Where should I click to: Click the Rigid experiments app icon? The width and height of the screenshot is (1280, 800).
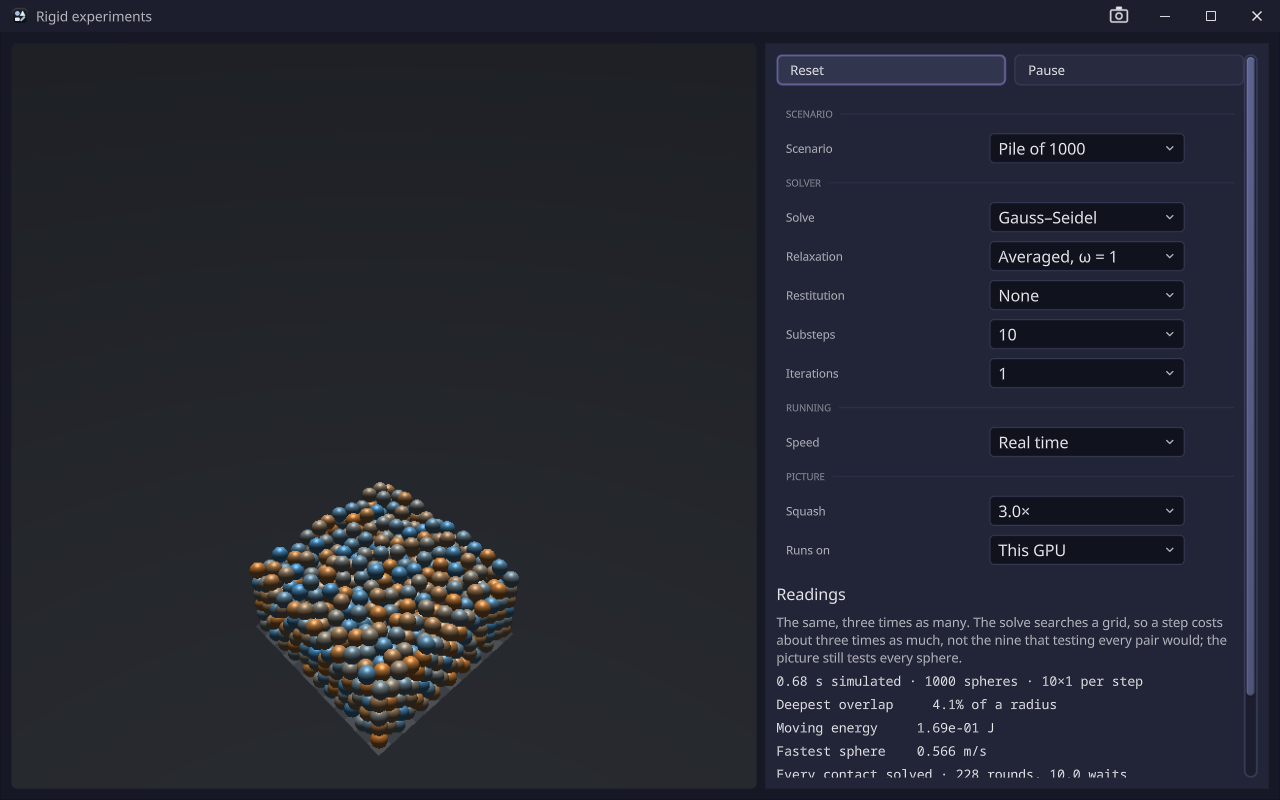point(20,16)
